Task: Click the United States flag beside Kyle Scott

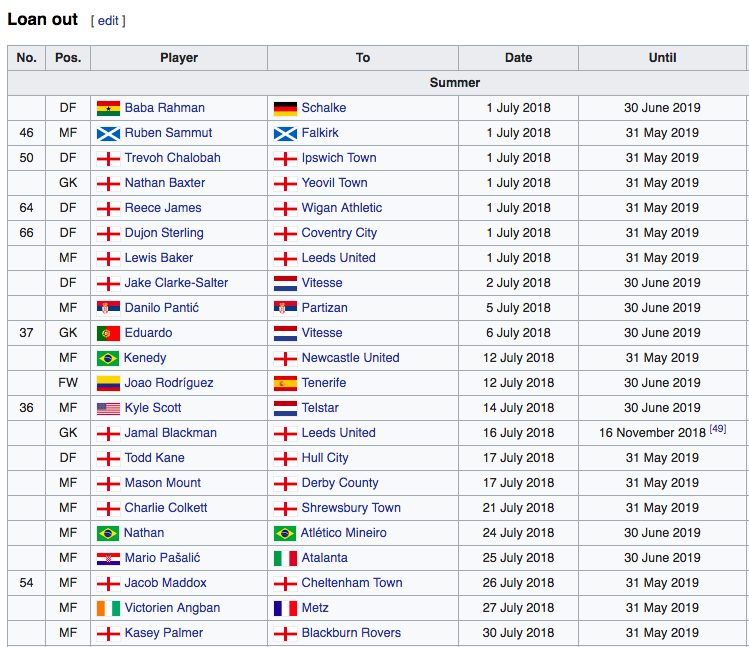Action: 108,409
